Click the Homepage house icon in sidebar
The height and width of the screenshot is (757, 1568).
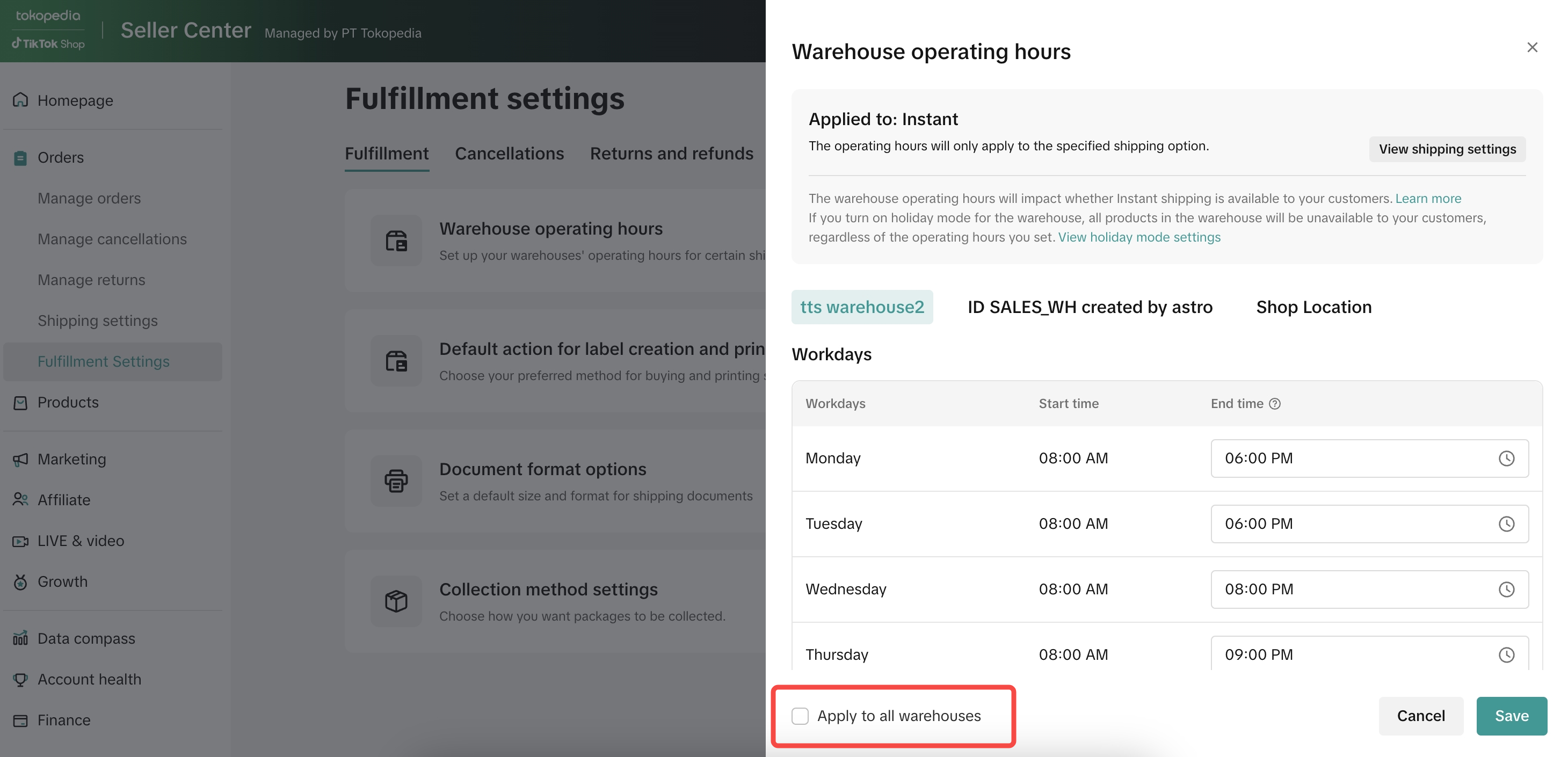(21, 100)
